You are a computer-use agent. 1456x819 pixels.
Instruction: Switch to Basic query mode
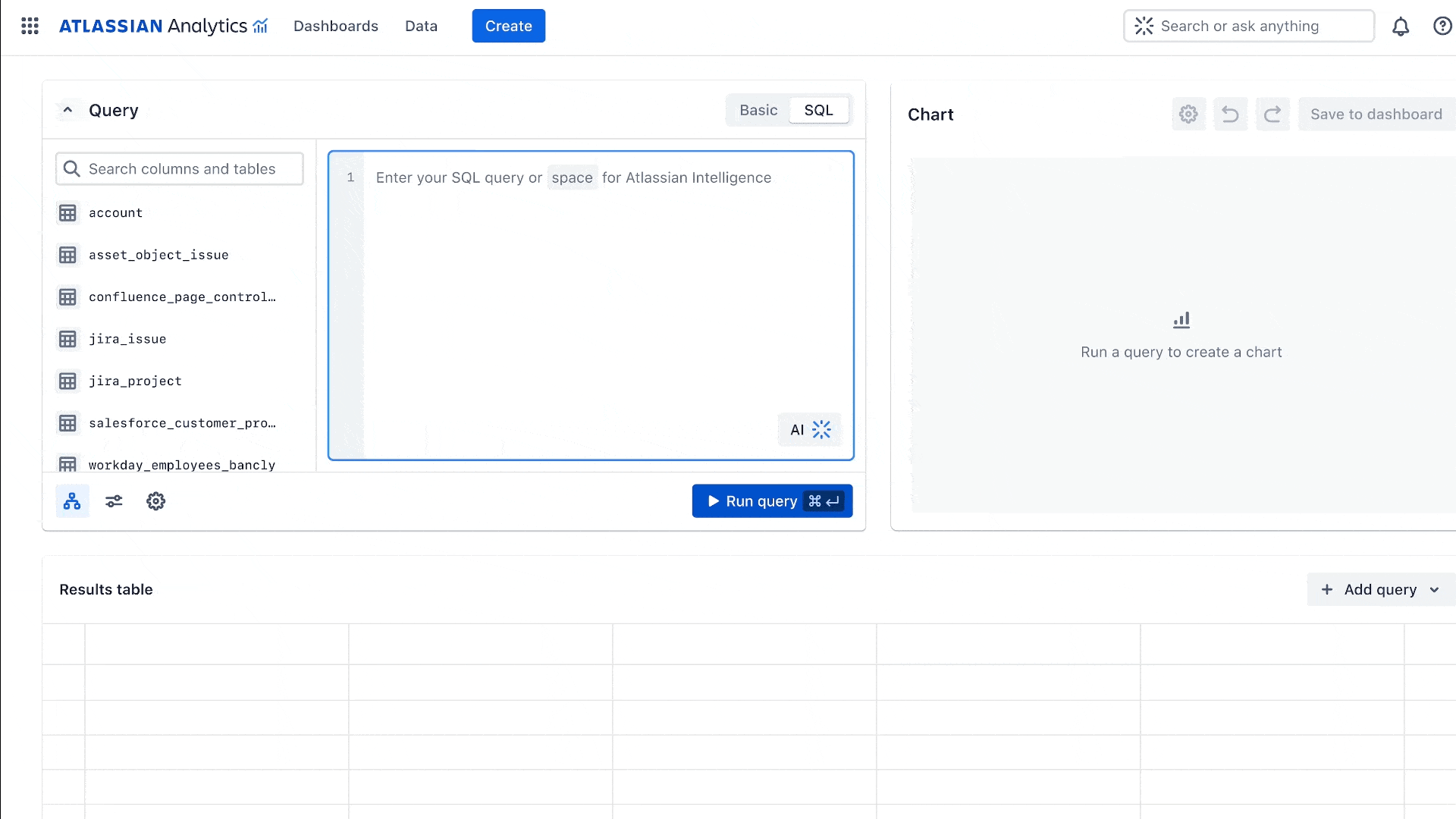(x=758, y=110)
